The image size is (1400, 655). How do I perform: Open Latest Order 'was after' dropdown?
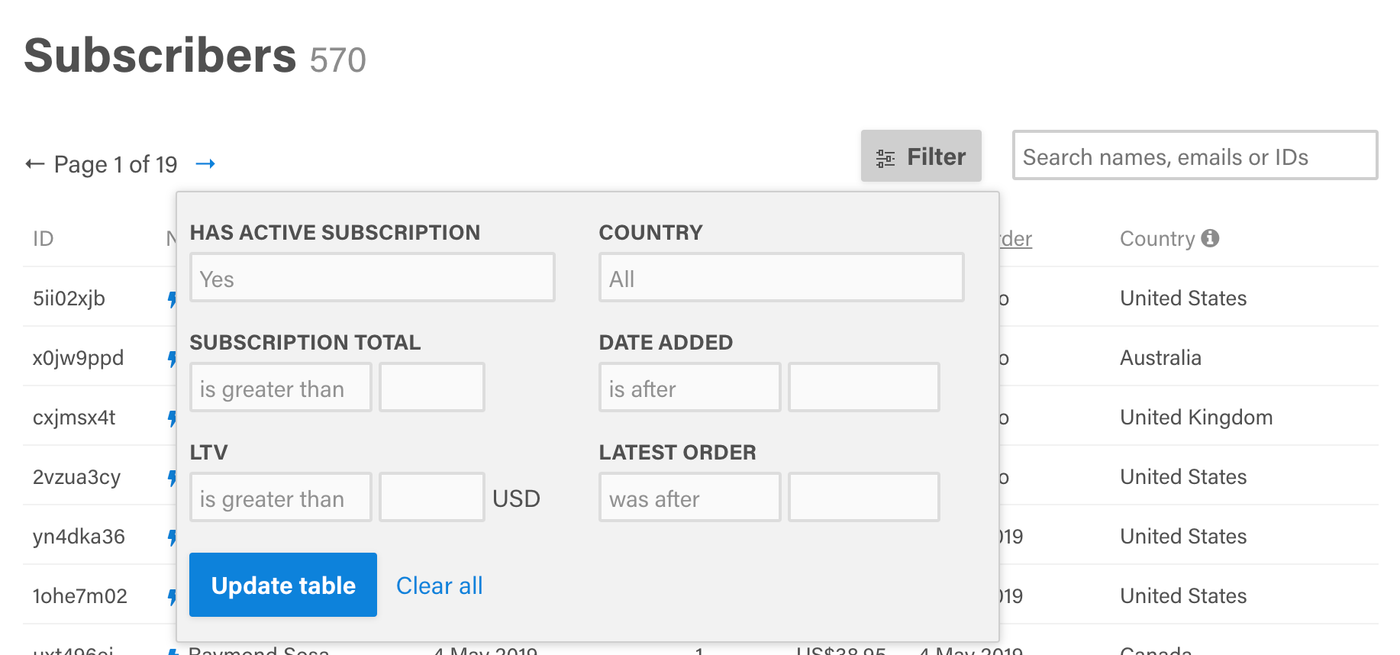690,498
